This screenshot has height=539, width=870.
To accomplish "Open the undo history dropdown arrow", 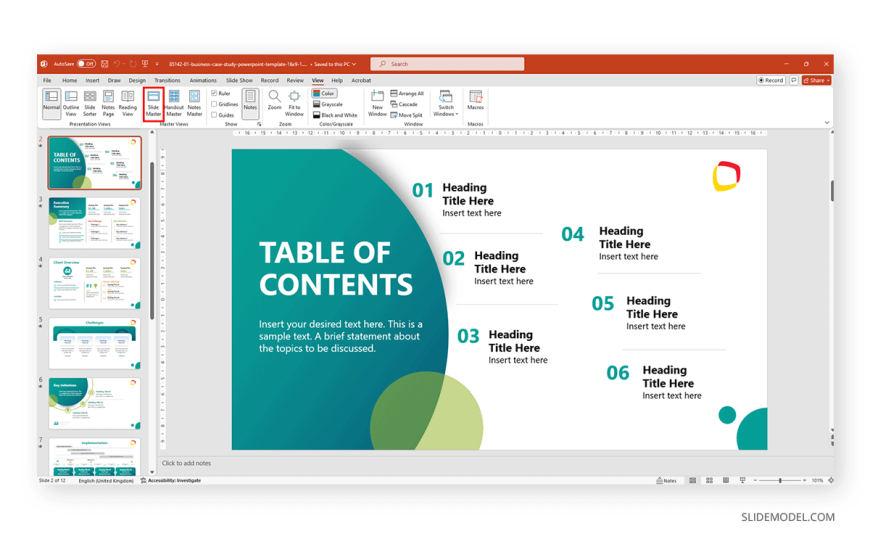I will [x=123, y=64].
